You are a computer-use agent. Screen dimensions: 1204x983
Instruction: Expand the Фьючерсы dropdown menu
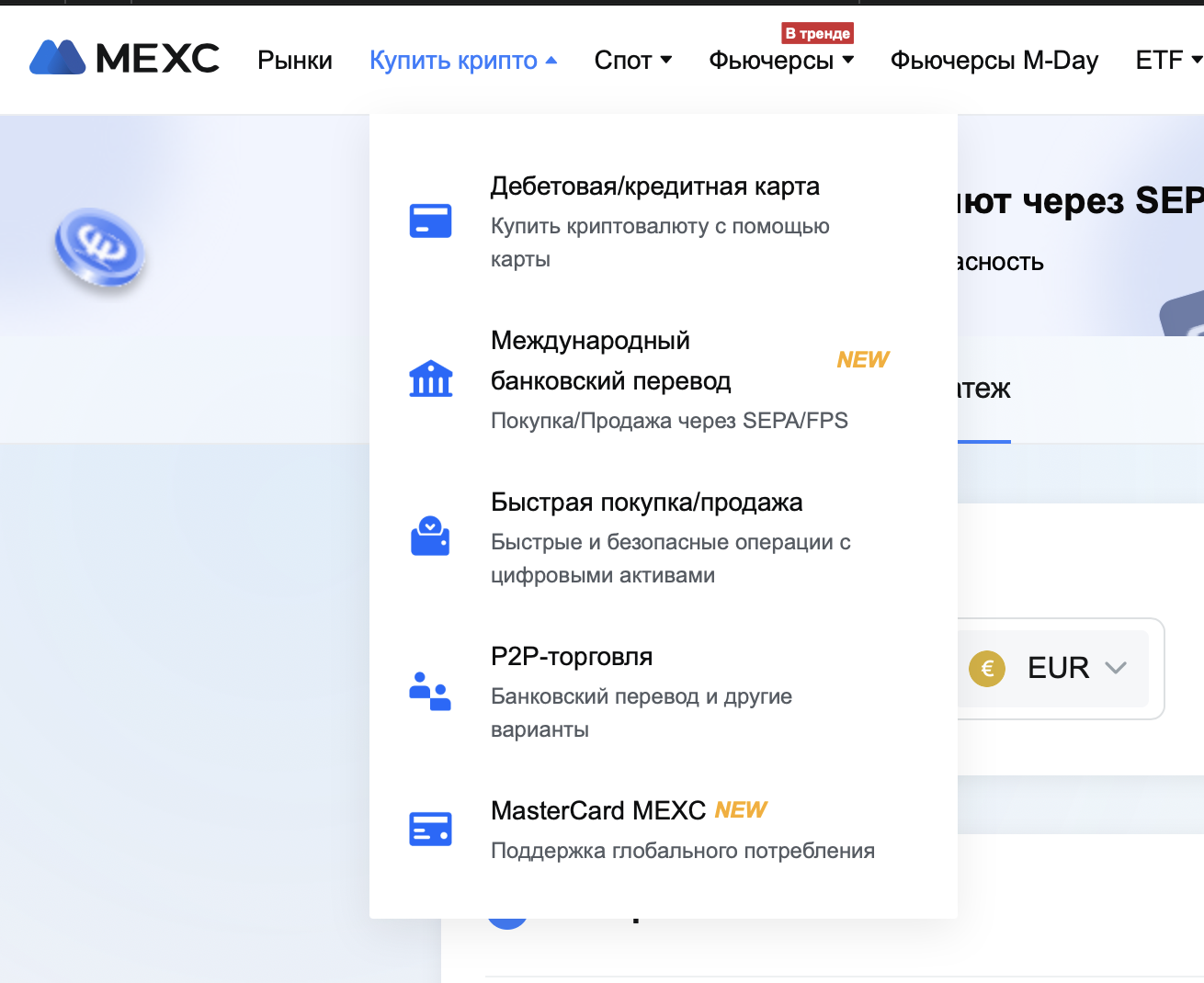pyautogui.click(x=780, y=61)
